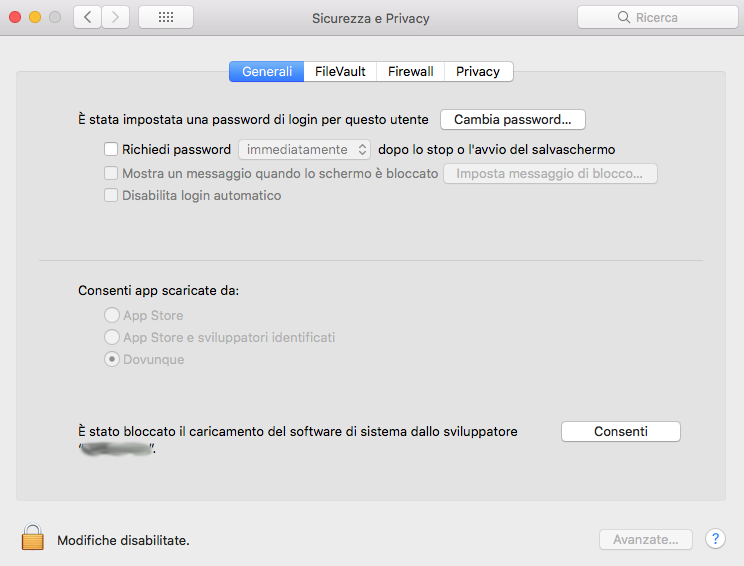Select the Dovunque radio option

(x=112, y=359)
